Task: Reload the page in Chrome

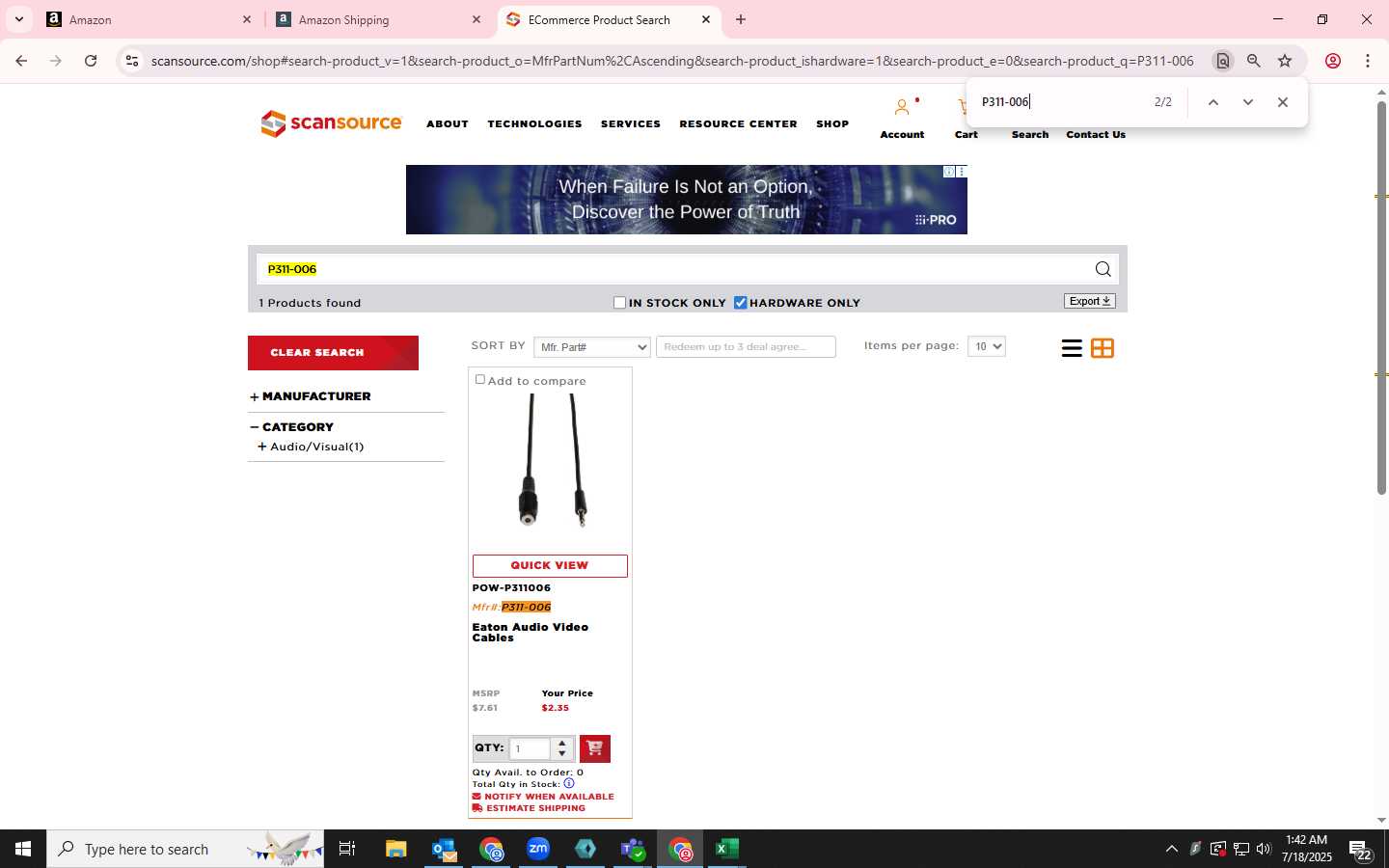Action: click(x=91, y=61)
